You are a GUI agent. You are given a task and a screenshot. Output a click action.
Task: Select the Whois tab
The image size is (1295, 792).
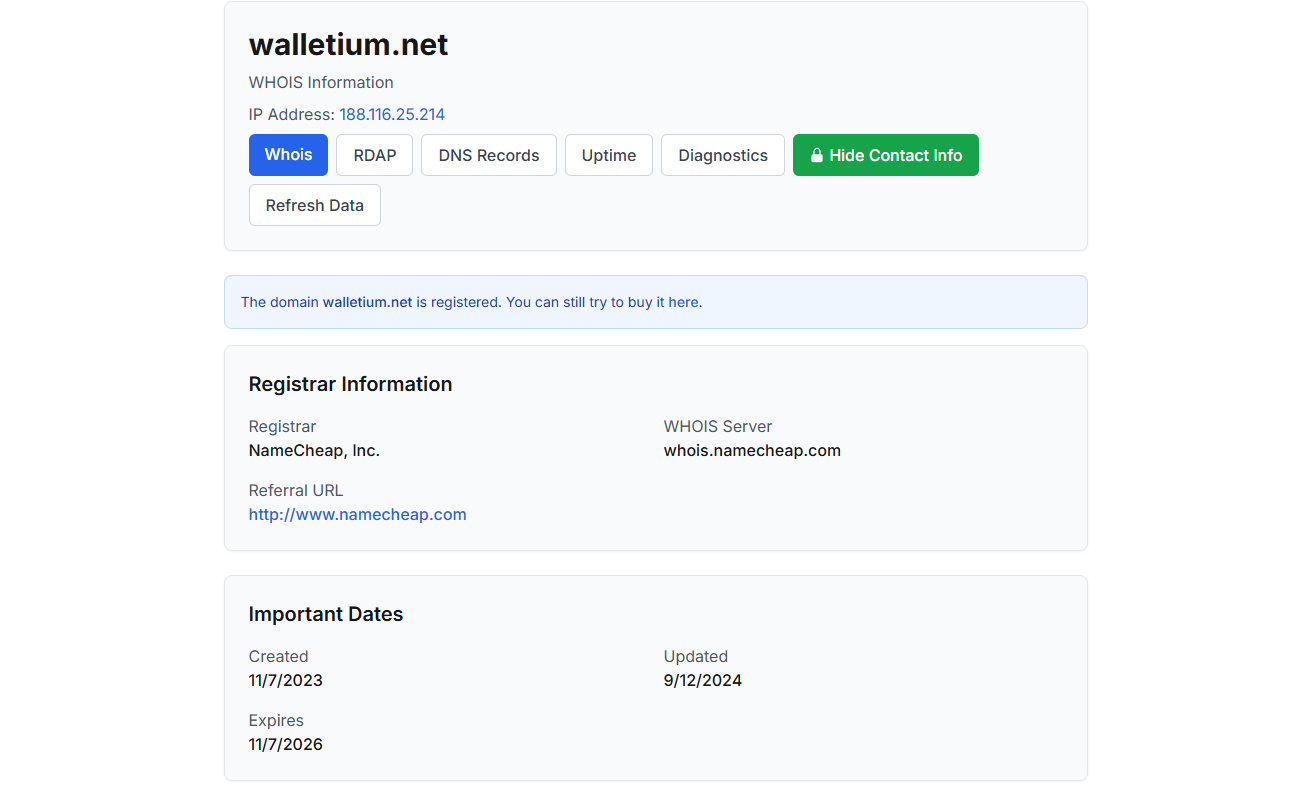(288, 155)
